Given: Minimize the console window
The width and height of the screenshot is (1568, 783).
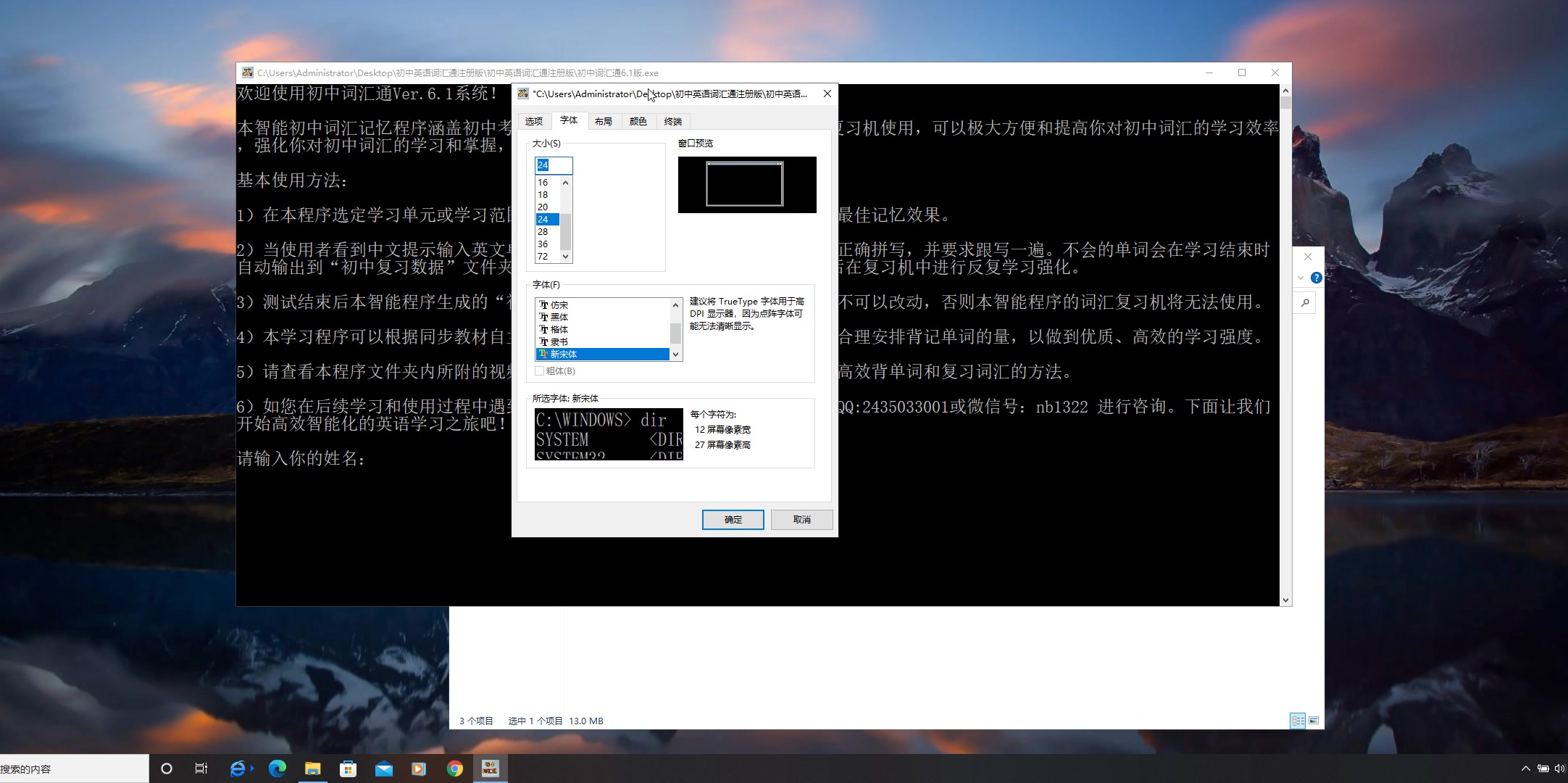Looking at the screenshot, I should click(1209, 72).
